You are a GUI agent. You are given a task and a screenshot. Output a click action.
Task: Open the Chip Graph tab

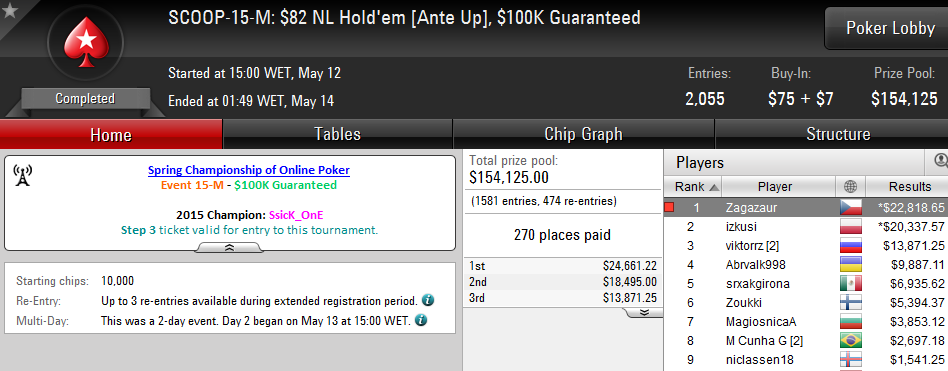(583, 134)
